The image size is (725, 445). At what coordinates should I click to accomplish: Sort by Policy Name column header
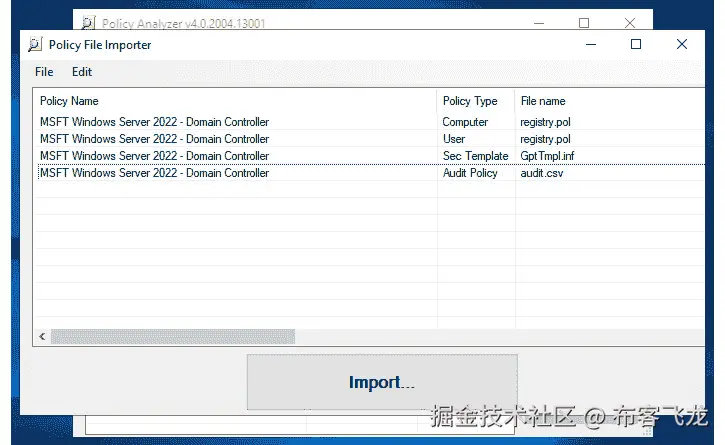(69, 101)
